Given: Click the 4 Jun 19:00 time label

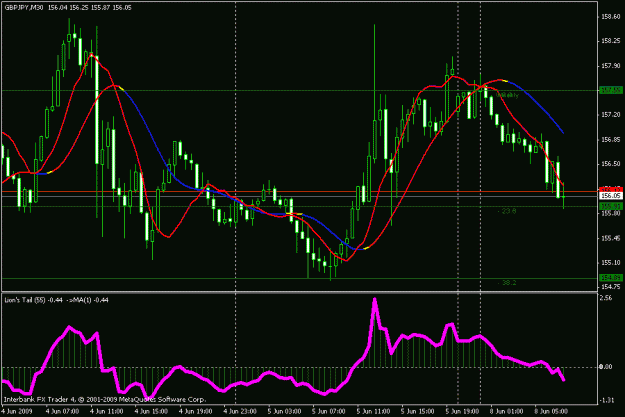Looking at the screenshot, I should 195,411.
